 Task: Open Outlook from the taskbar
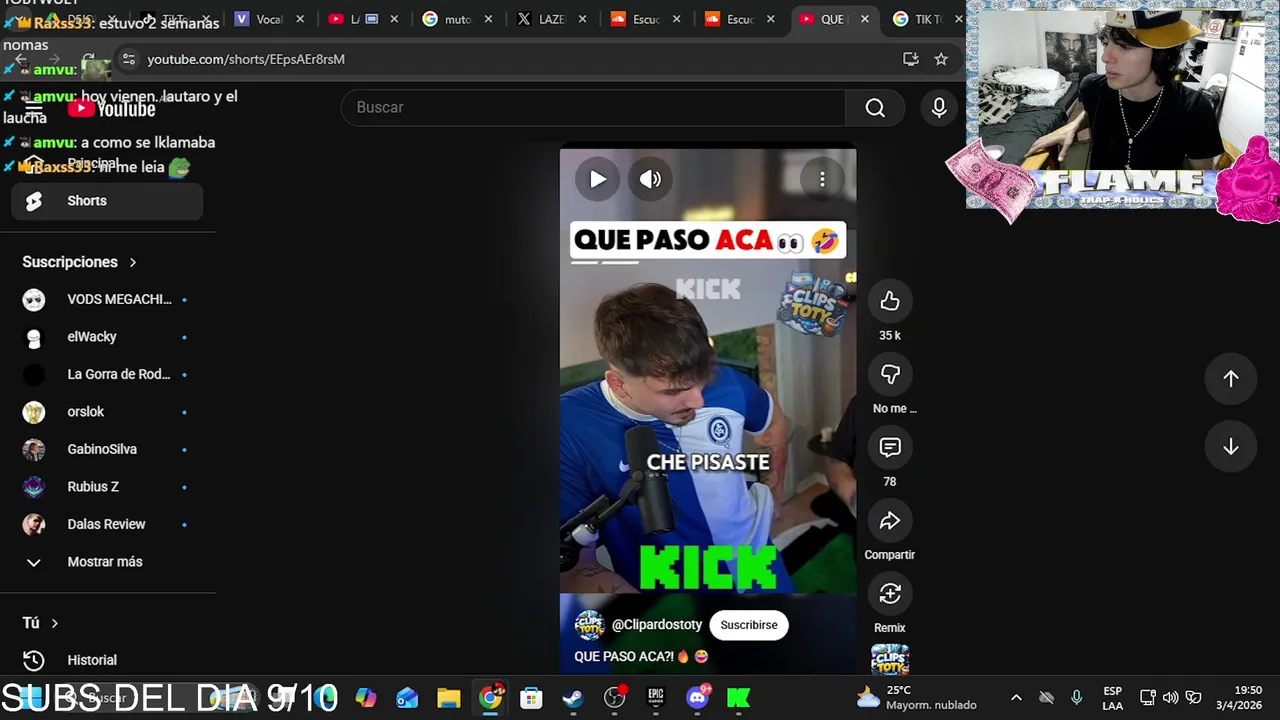407,698
